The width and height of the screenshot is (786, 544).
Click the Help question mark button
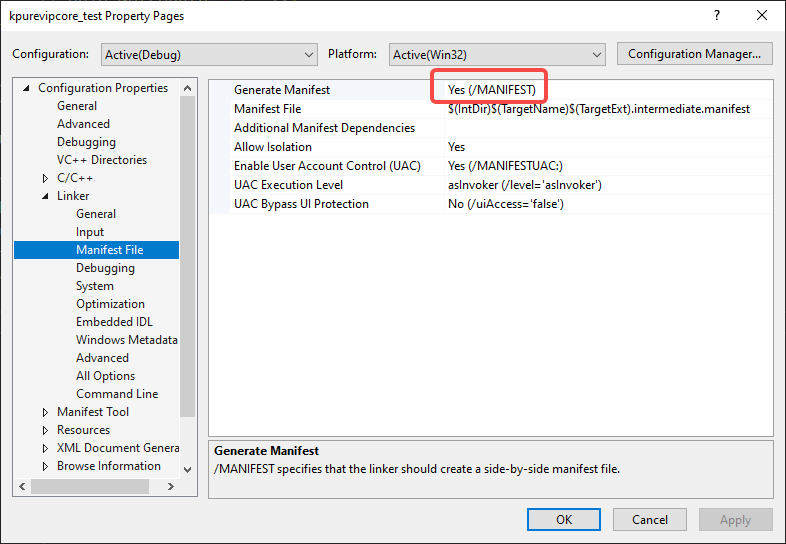716,16
